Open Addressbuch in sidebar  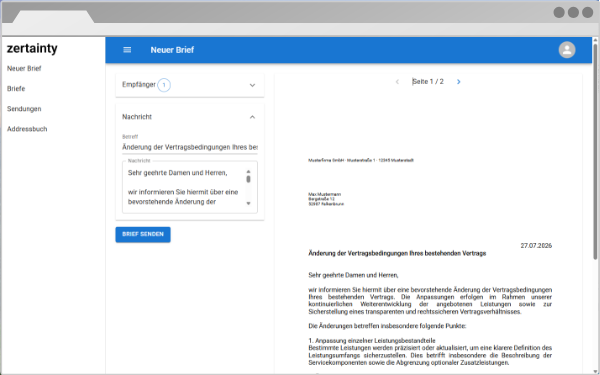pyautogui.click(x=27, y=129)
